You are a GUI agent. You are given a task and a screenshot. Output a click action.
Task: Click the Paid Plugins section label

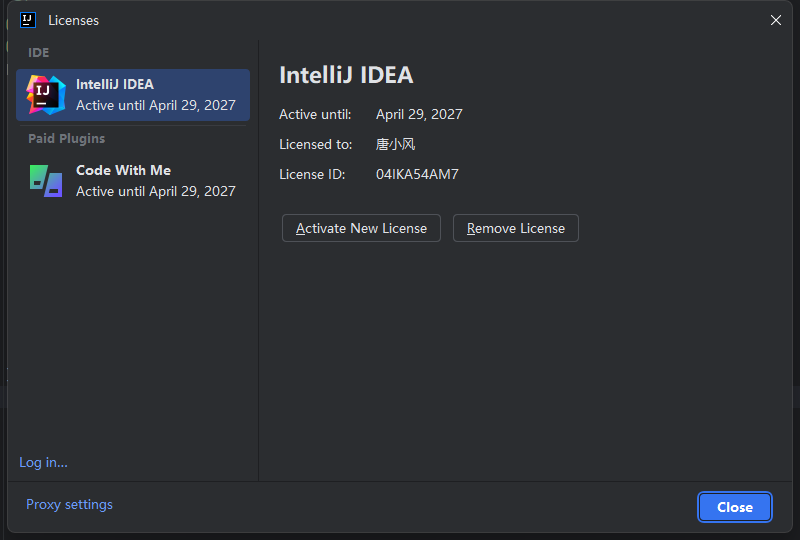click(x=66, y=139)
